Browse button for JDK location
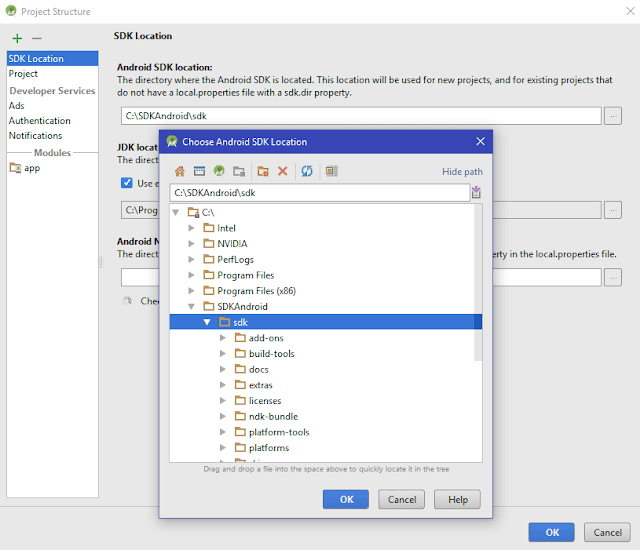Image resolution: width=640 pixels, height=550 pixels. (x=613, y=210)
